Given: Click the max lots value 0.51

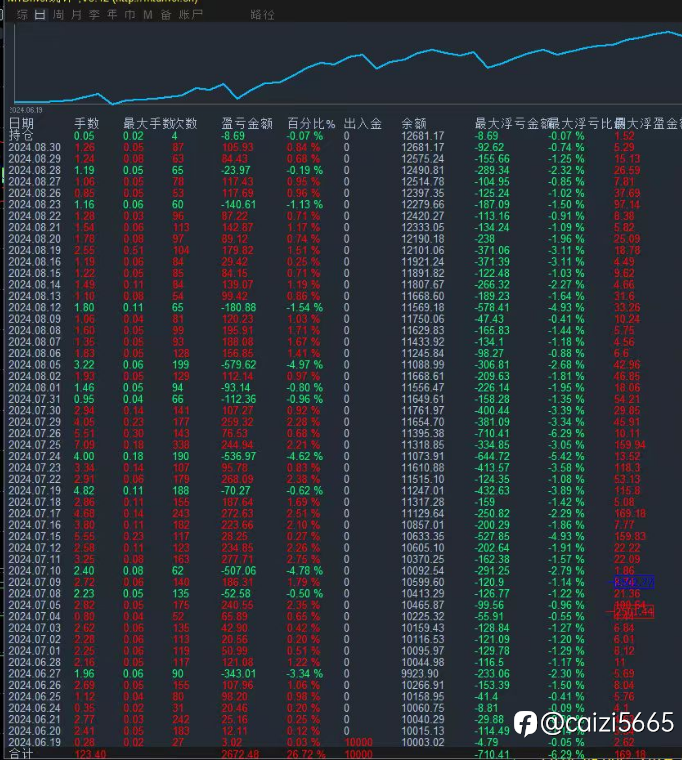Looking at the screenshot, I should [x=133, y=250].
